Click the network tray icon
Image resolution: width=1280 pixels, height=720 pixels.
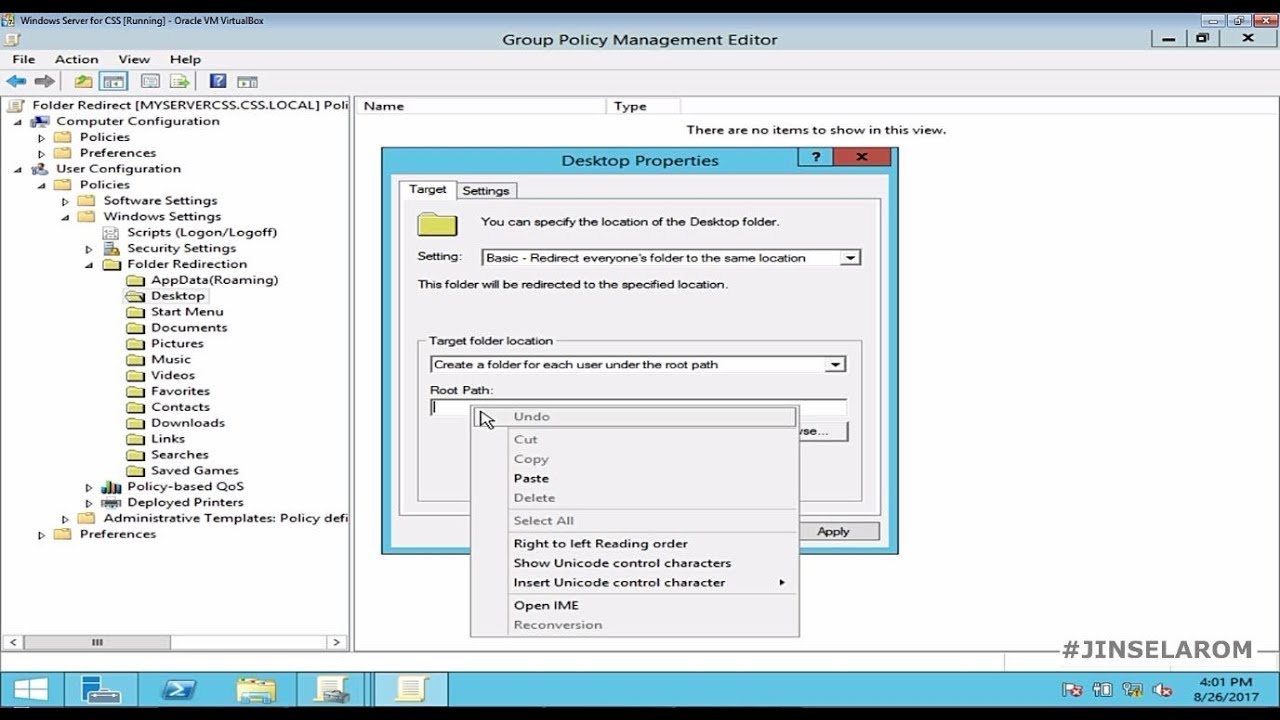1132,690
